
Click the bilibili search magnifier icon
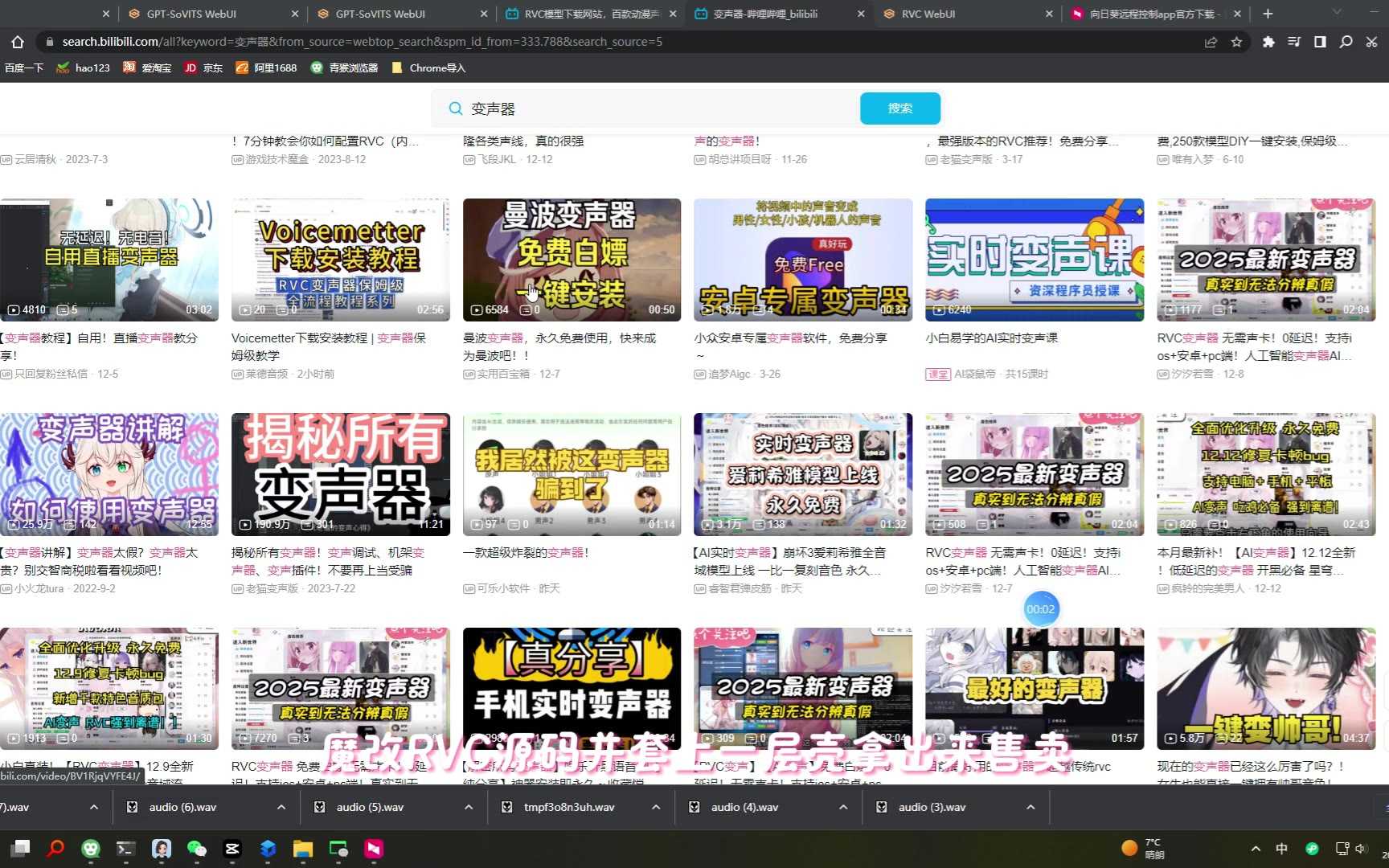456,108
